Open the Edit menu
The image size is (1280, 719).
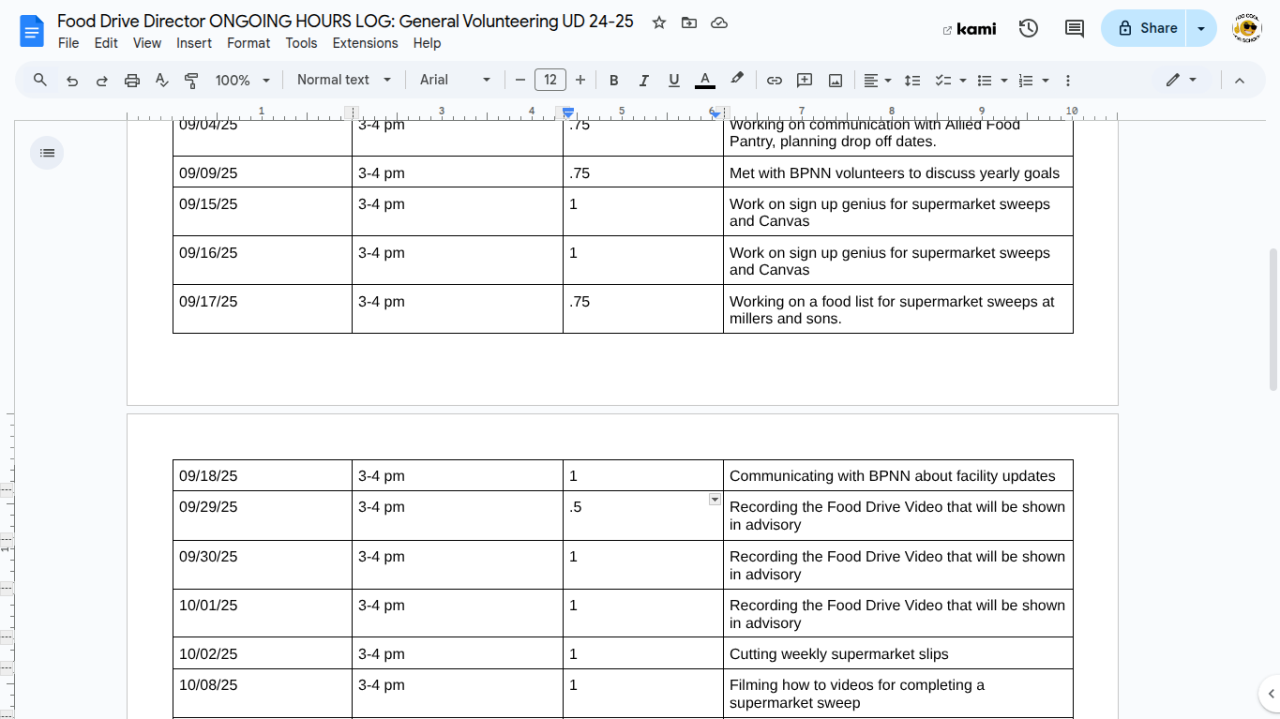pyautogui.click(x=106, y=43)
